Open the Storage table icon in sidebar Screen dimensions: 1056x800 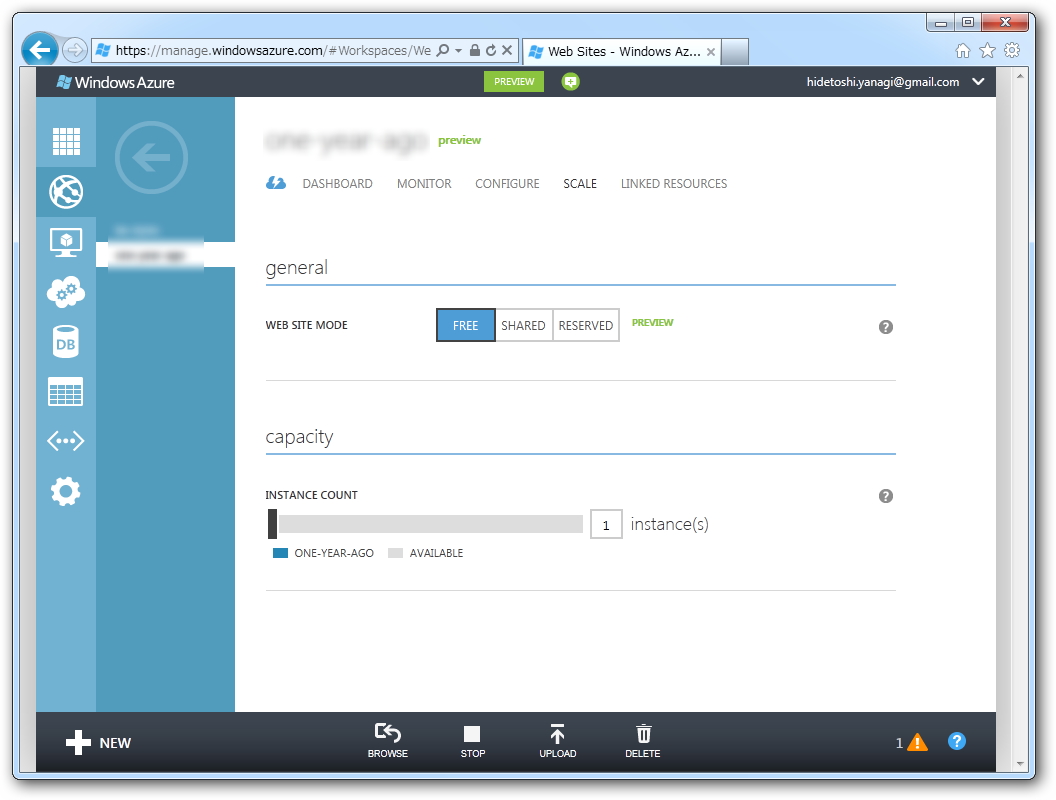[x=66, y=391]
